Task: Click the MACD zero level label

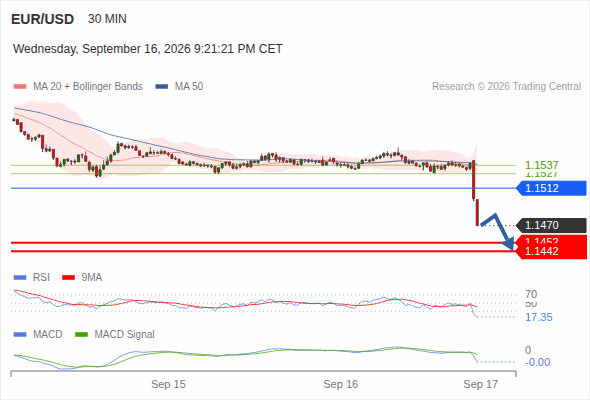Action: pyautogui.click(x=528, y=350)
